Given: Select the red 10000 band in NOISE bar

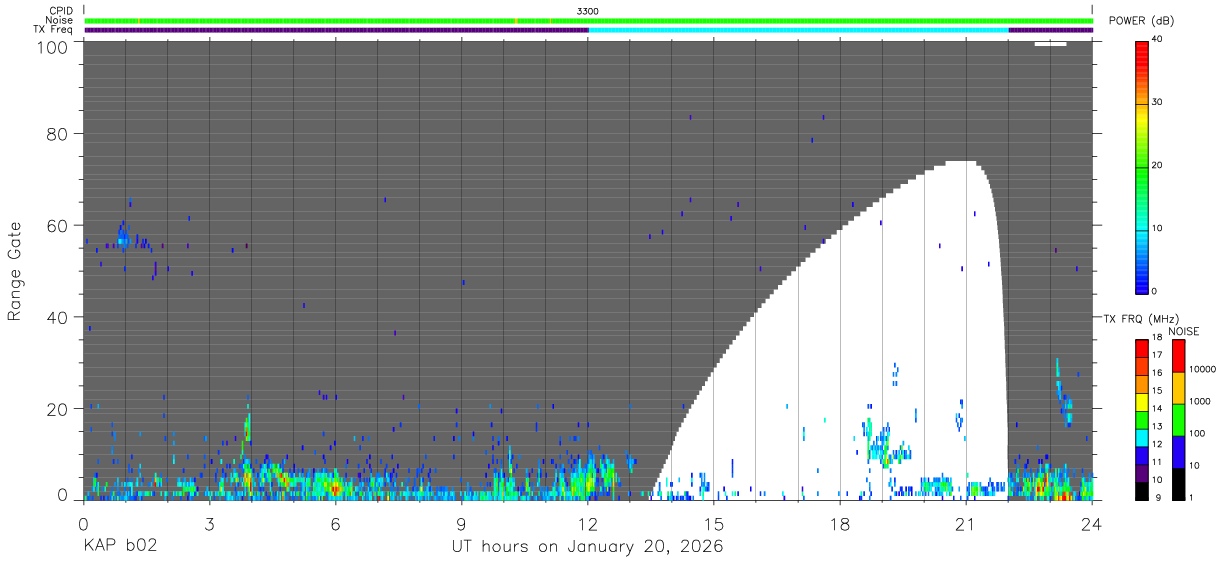Looking at the screenshot, I should (1178, 357).
